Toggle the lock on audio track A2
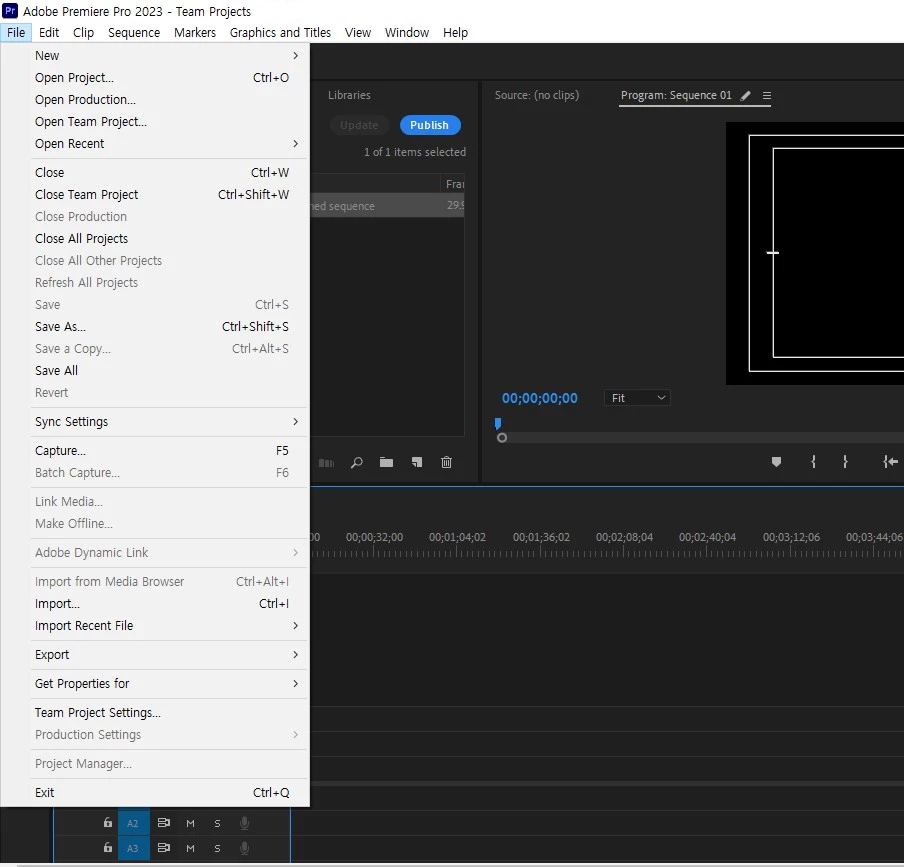The width and height of the screenshot is (904, 867). 108,823
